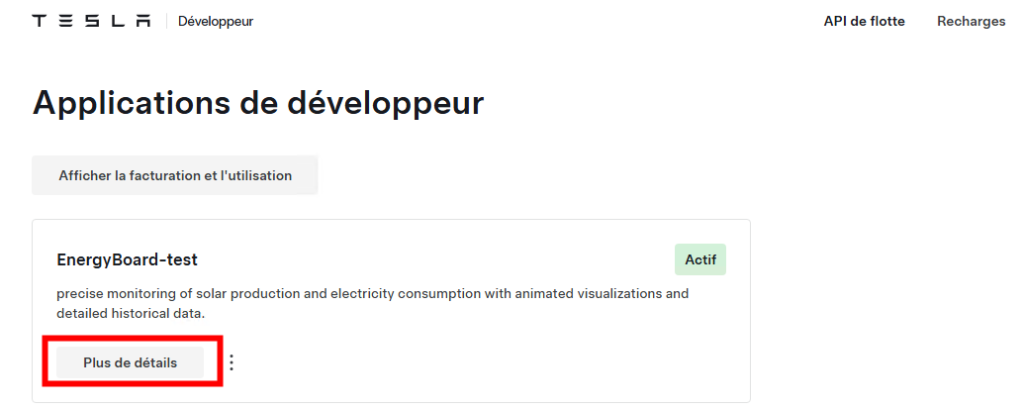Click the word Développeur next to the Tesla logo
The height and width of the screenshot is (409, 1024).
216,22
